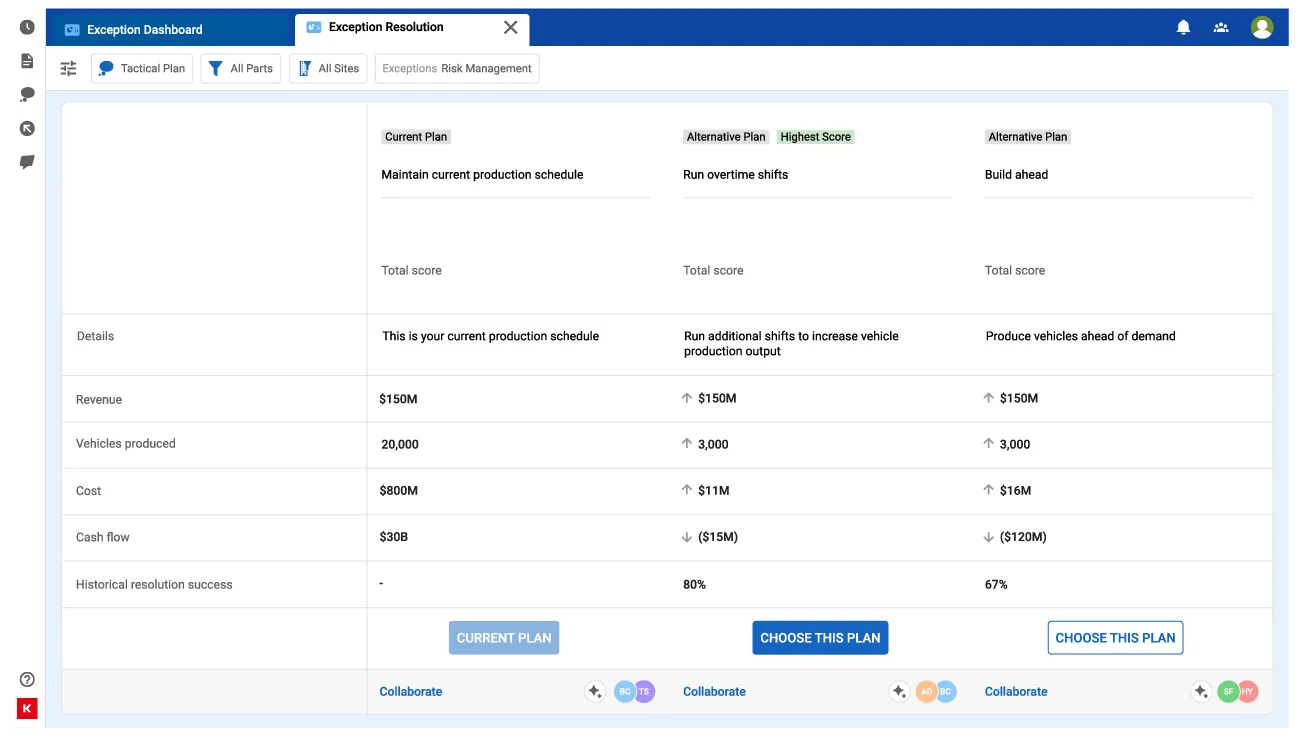Click the AI sparkle icon under Run overtime shifts

click(899, 691)
